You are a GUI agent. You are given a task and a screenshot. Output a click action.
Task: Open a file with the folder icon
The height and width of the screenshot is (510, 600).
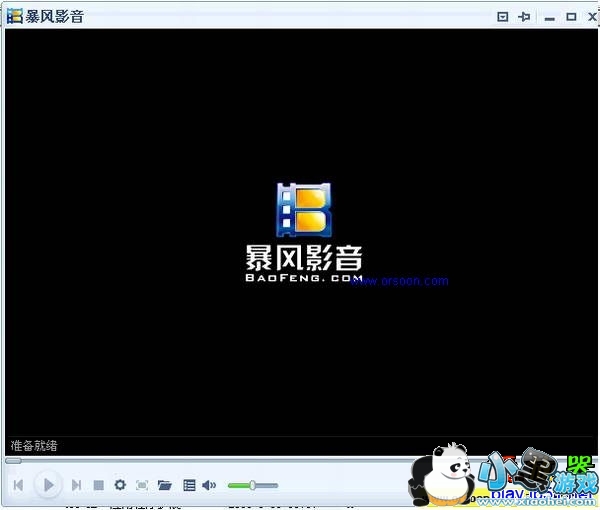click(x=165, y=485)
